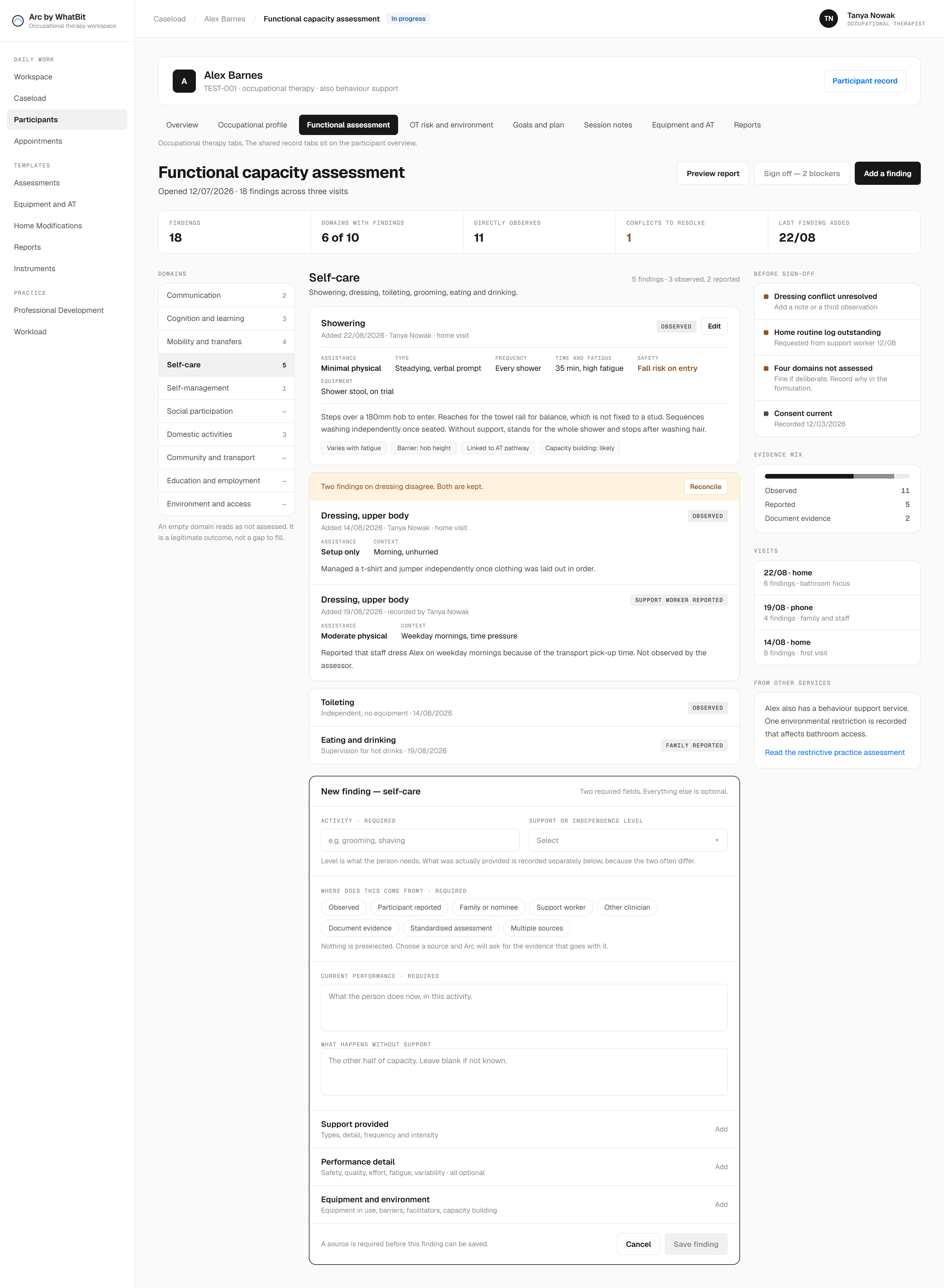Click the 'Current performance' text area

[524, 1008]
